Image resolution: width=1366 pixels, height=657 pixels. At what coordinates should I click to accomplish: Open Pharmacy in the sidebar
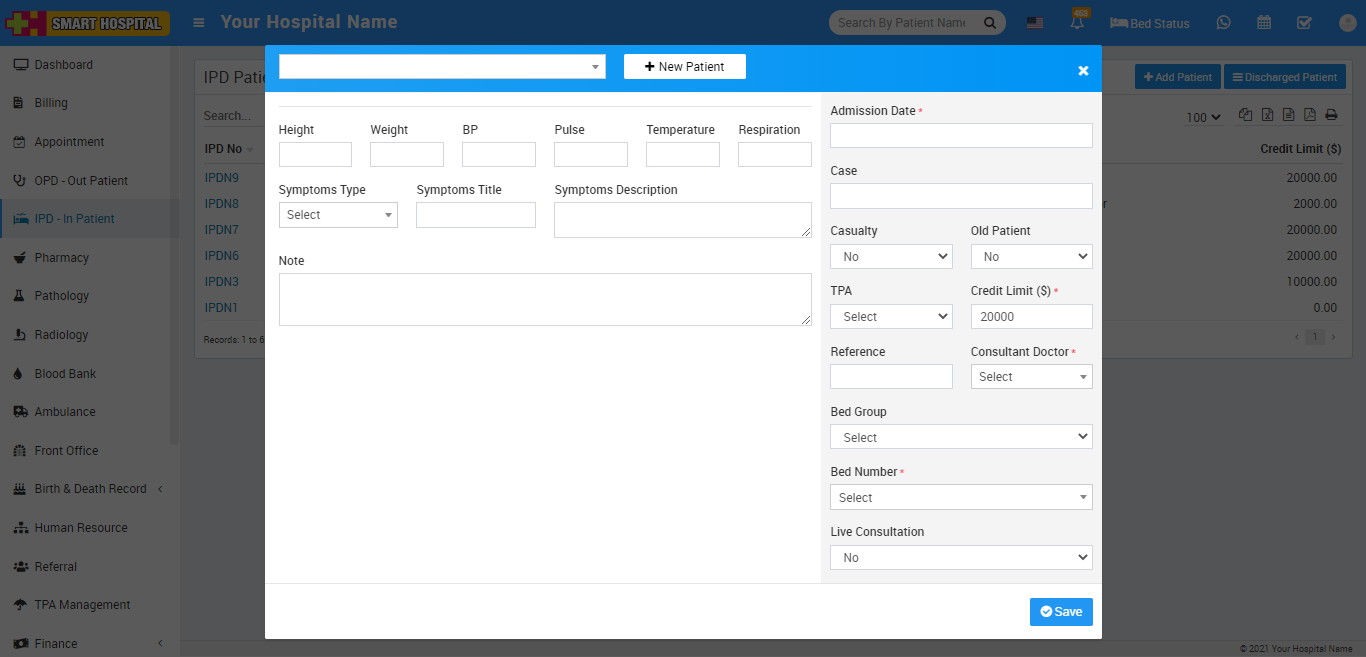point(62,258)
